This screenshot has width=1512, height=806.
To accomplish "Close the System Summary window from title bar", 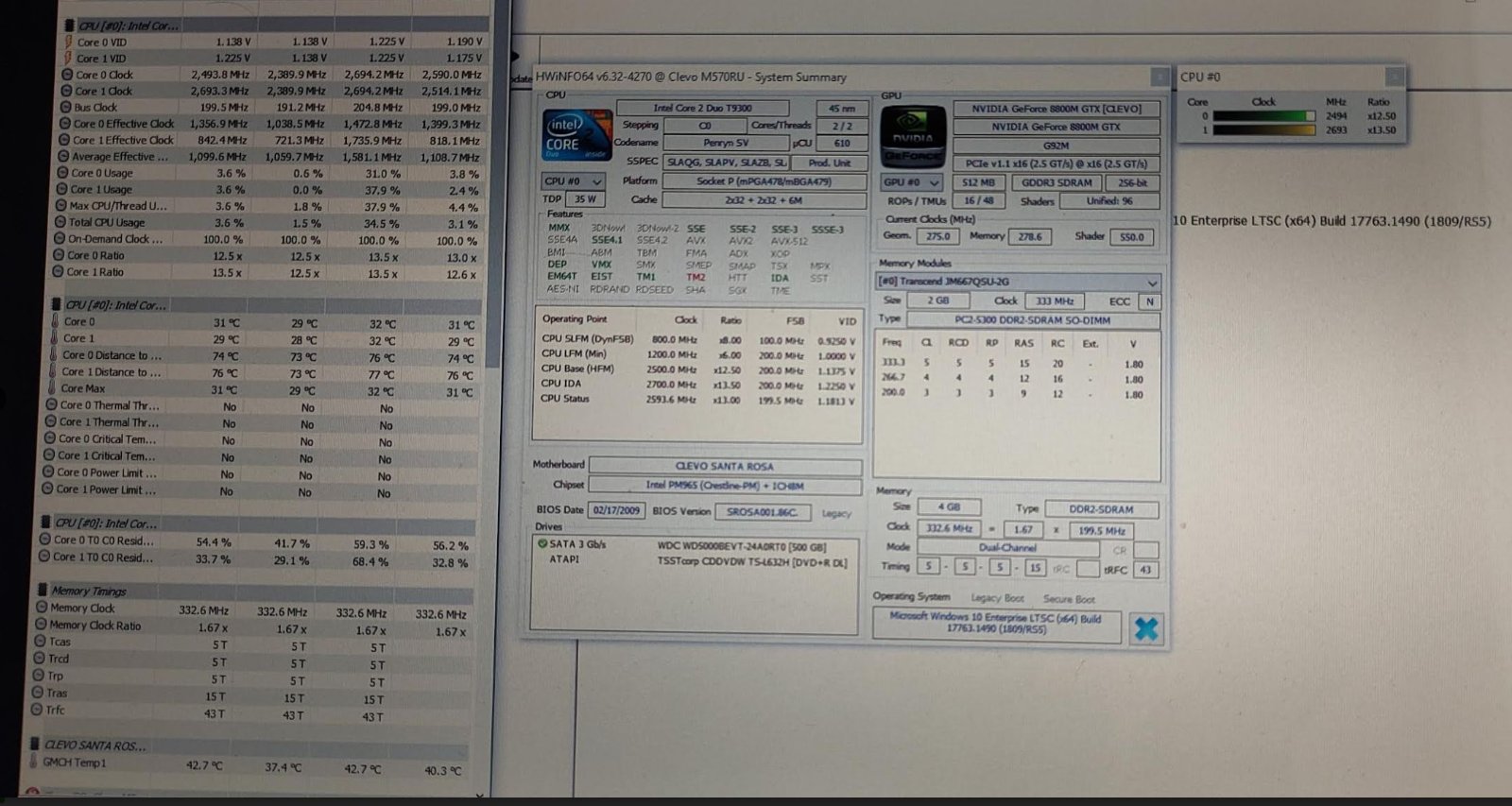I will tap(1159, 77).
